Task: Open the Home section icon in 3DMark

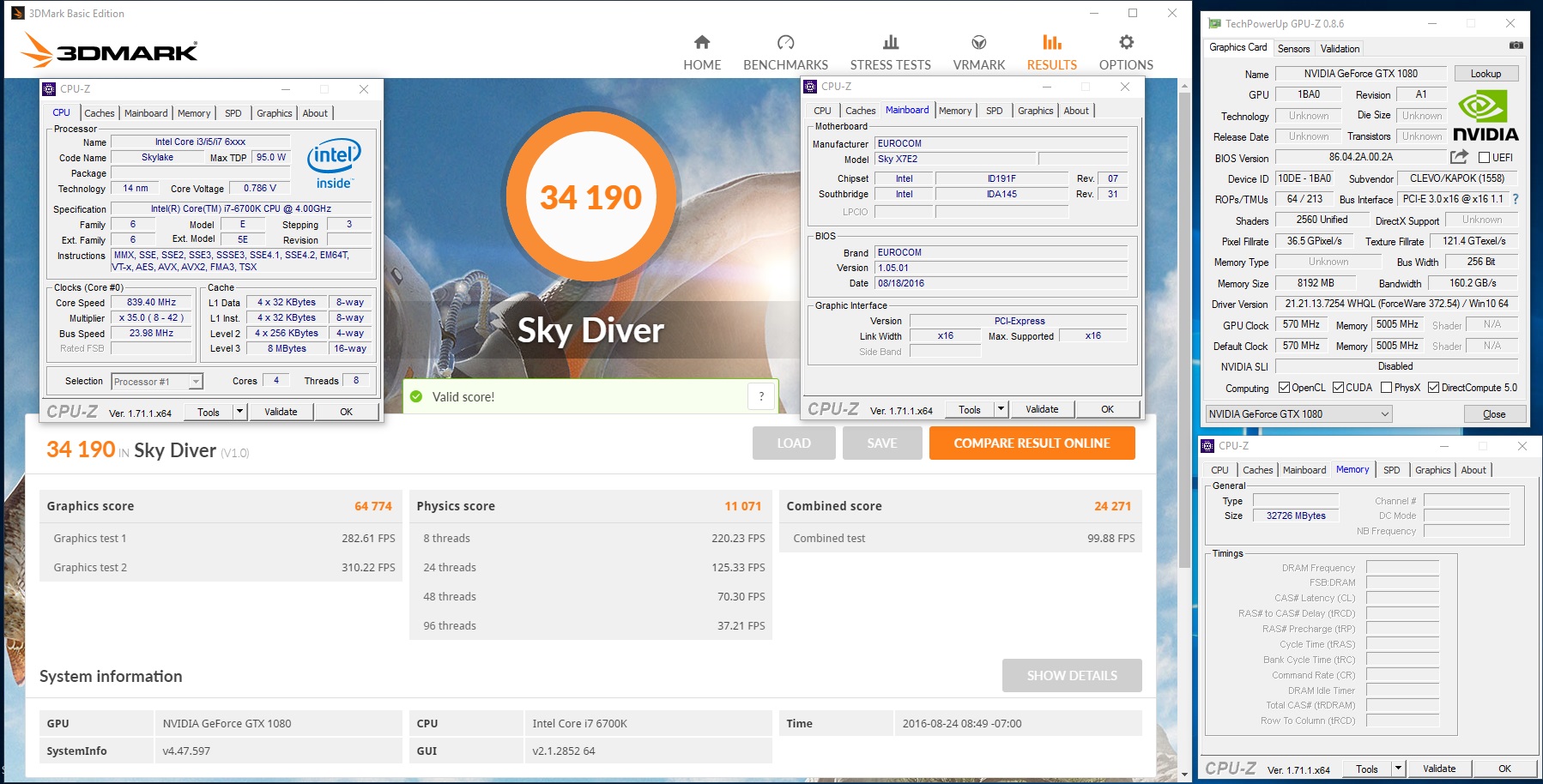Action: pyautogui.click(x=702, y=43)
